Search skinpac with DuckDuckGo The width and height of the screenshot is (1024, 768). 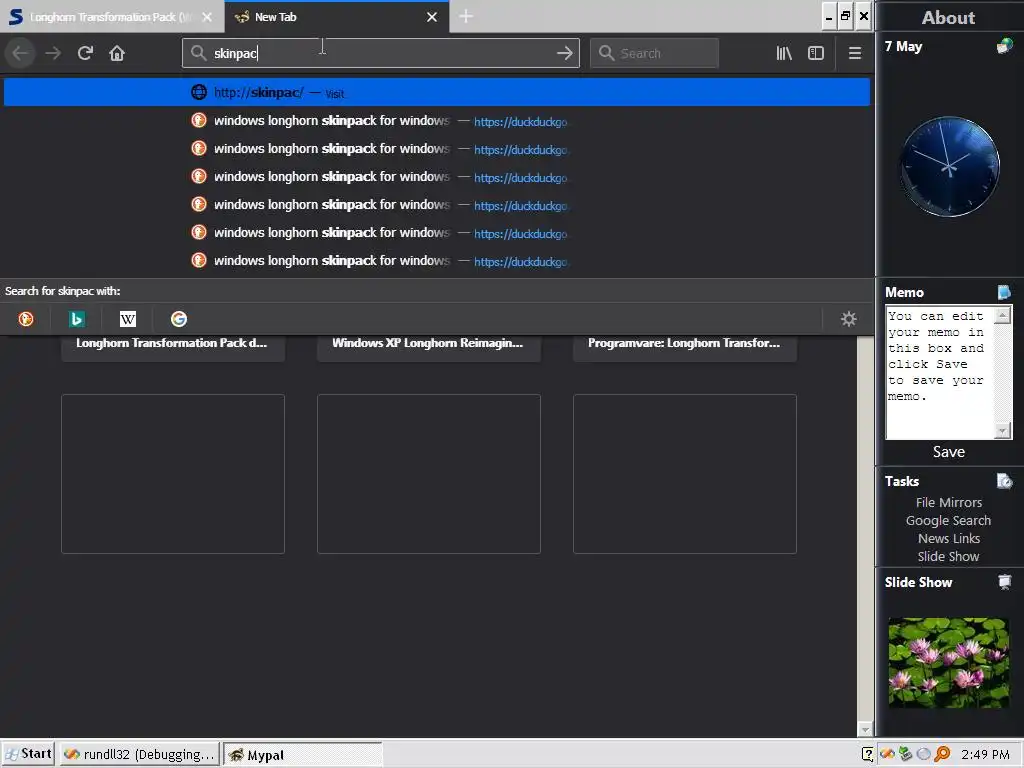[26, 319]
